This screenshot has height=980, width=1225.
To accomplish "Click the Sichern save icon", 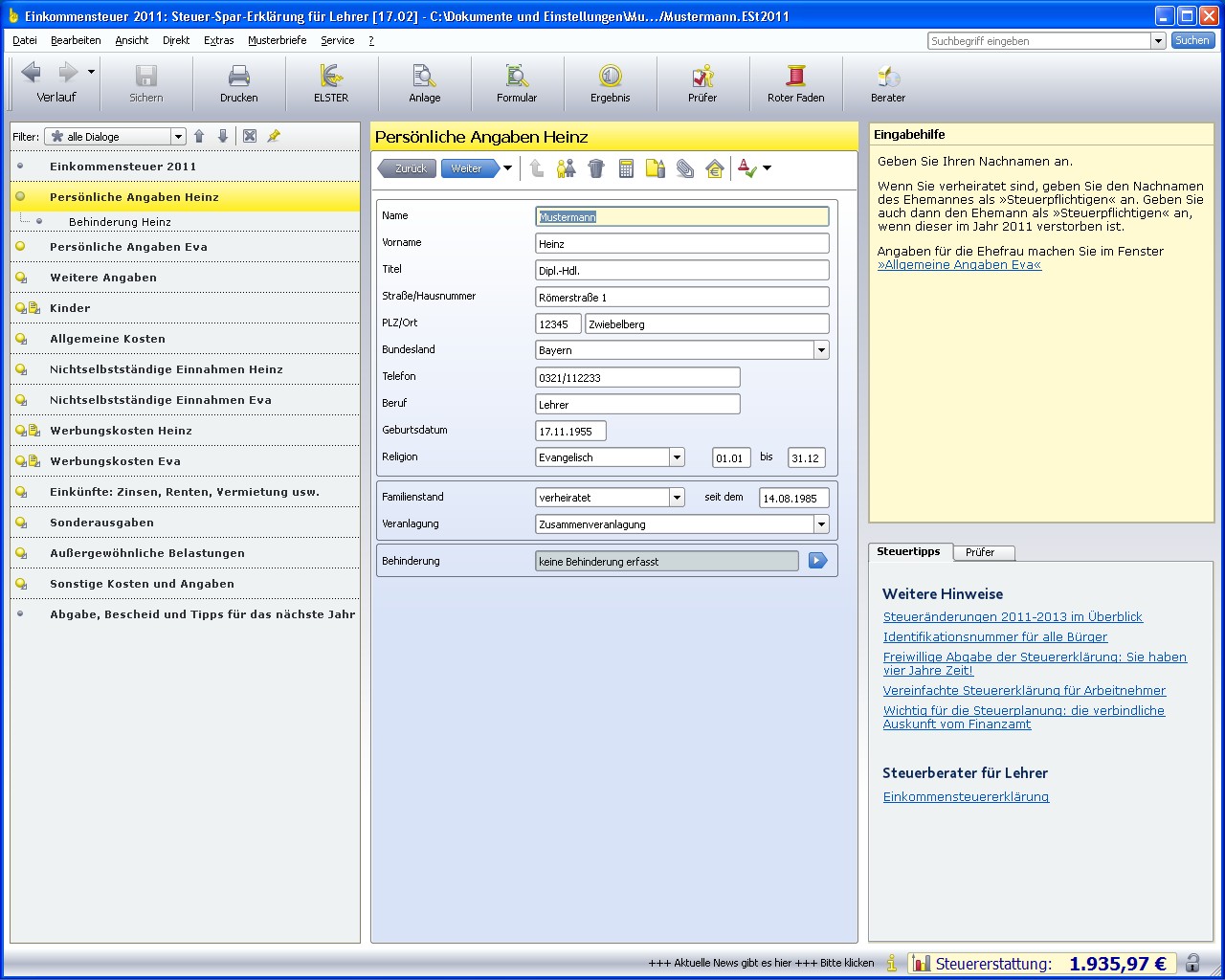I will coord(145,76).
